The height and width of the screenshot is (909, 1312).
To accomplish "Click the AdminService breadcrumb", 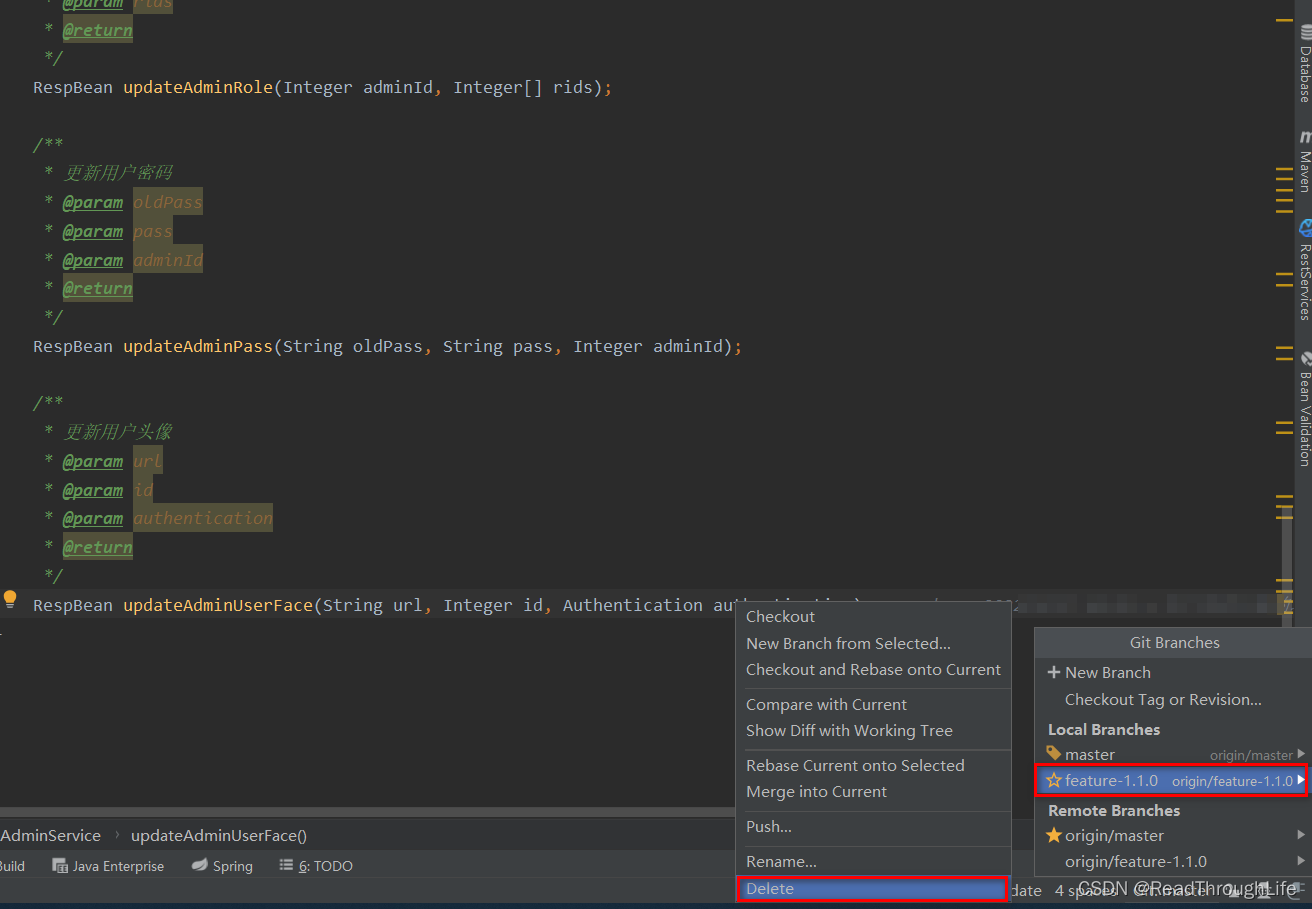I will click(x=50, y=836).
